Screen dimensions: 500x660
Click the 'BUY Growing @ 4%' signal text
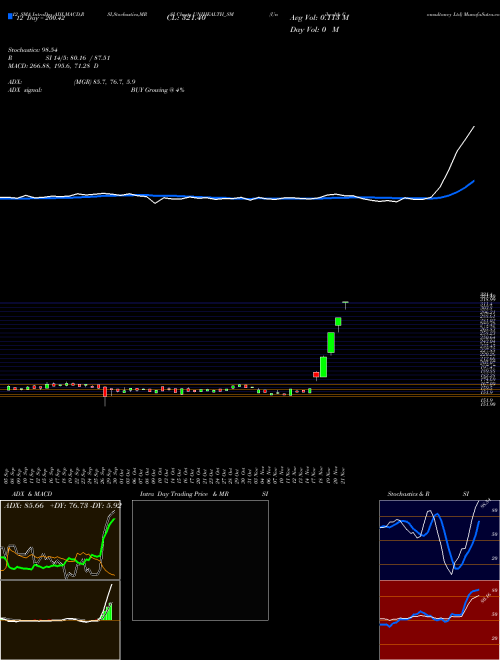pyautogui.click(x=157, y=90)
